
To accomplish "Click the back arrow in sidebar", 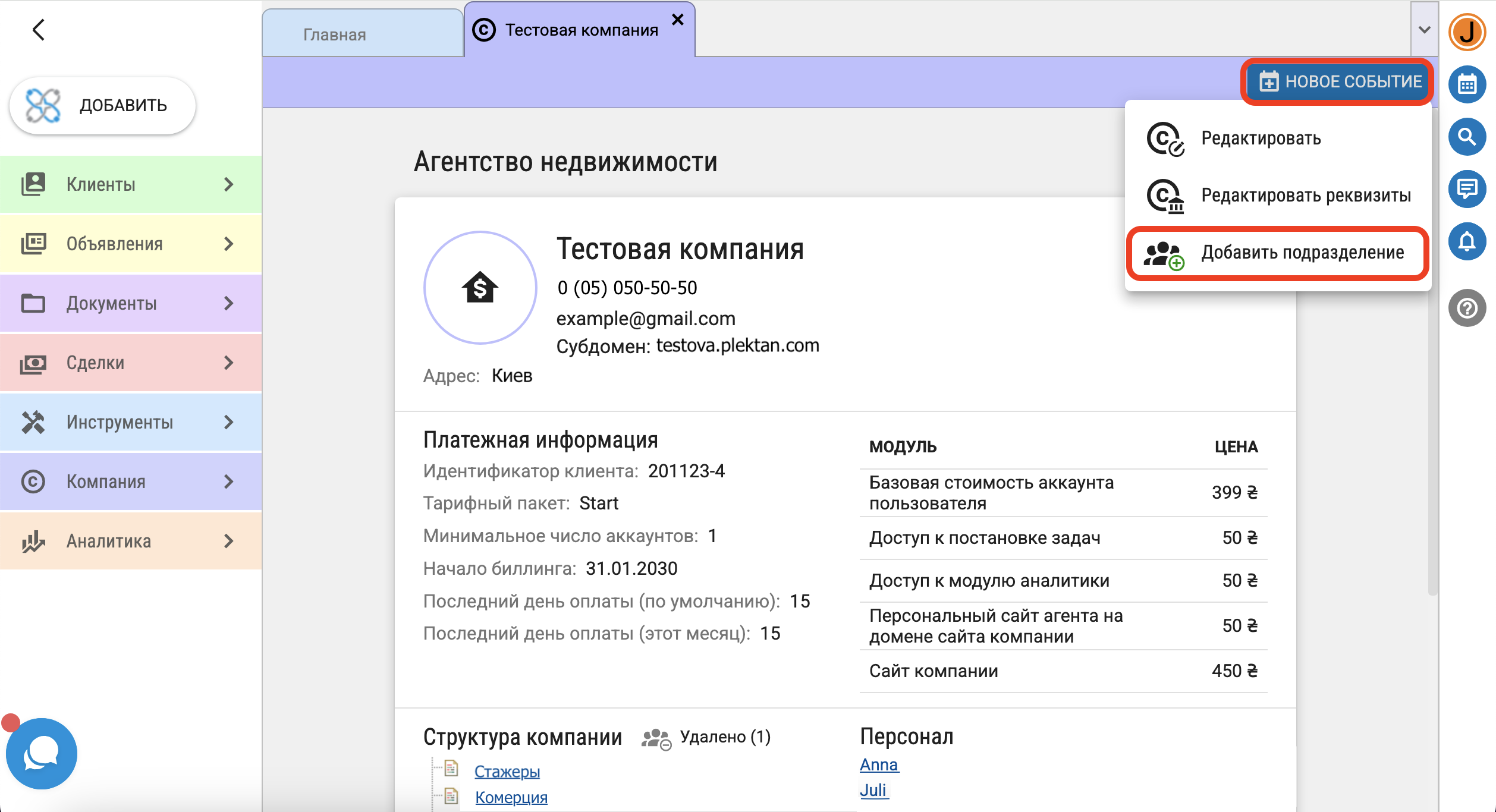I will [x=39, y=30].
